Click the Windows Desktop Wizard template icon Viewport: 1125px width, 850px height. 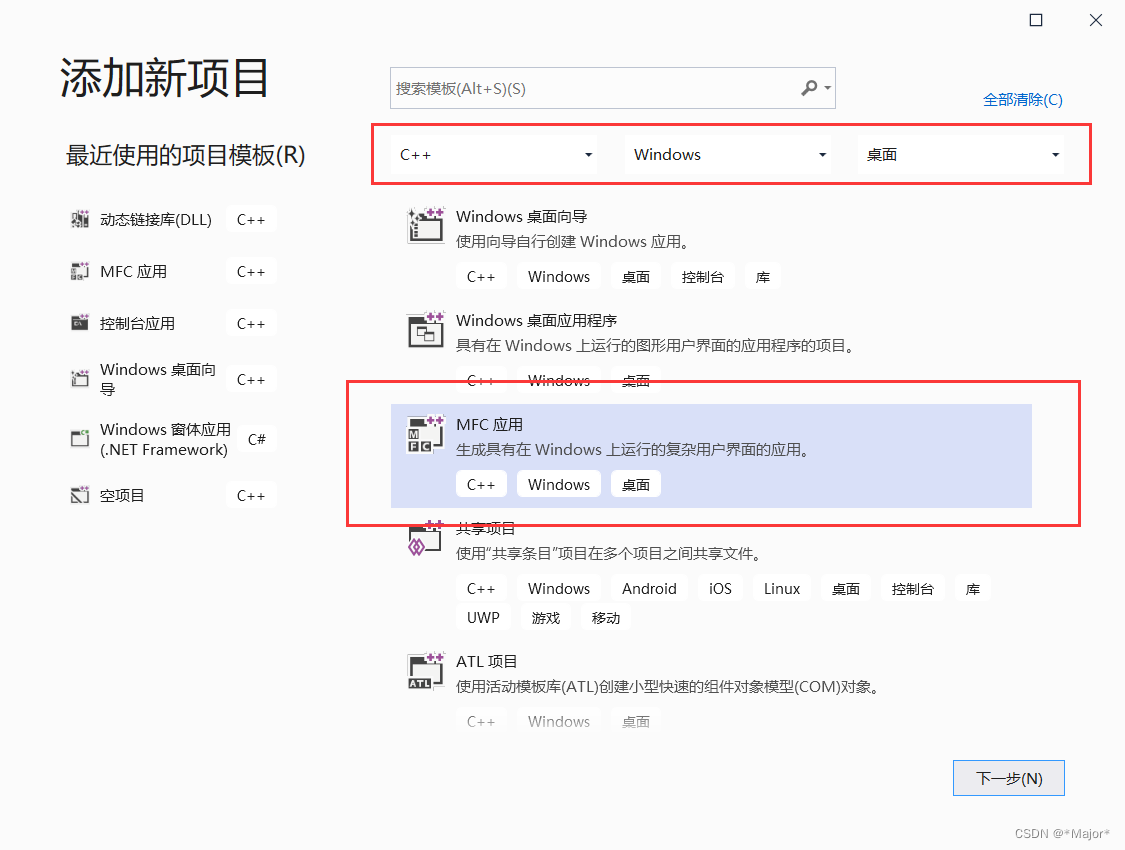coord(425,225)
